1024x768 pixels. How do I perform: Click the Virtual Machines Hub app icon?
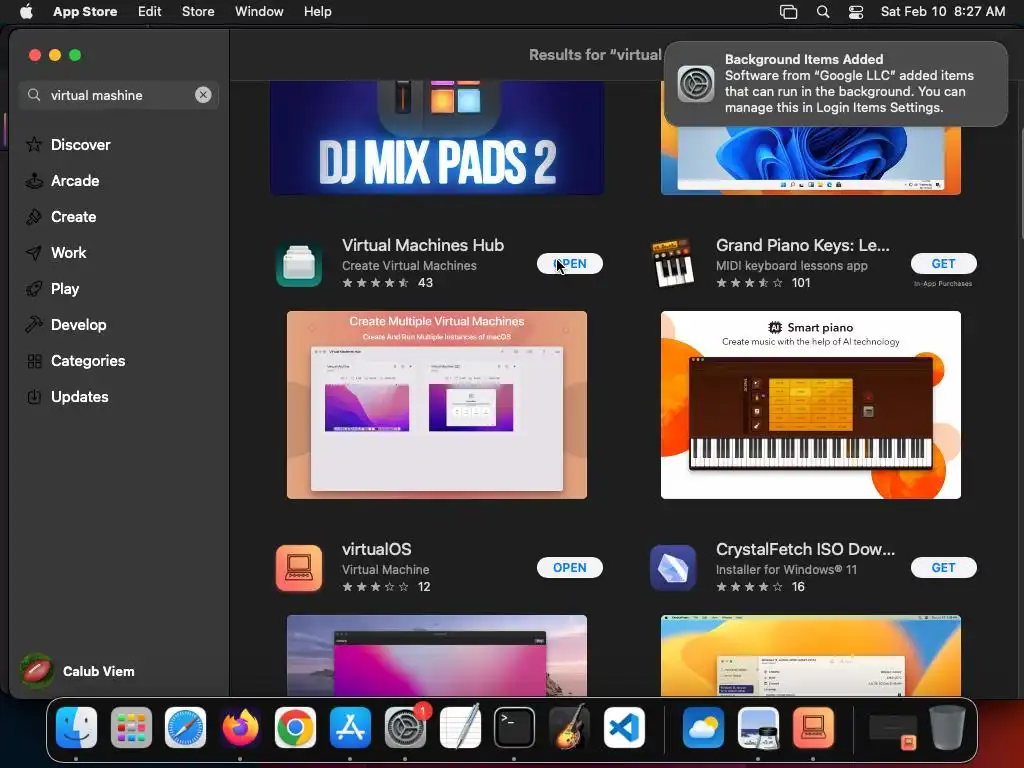(299, 264)
